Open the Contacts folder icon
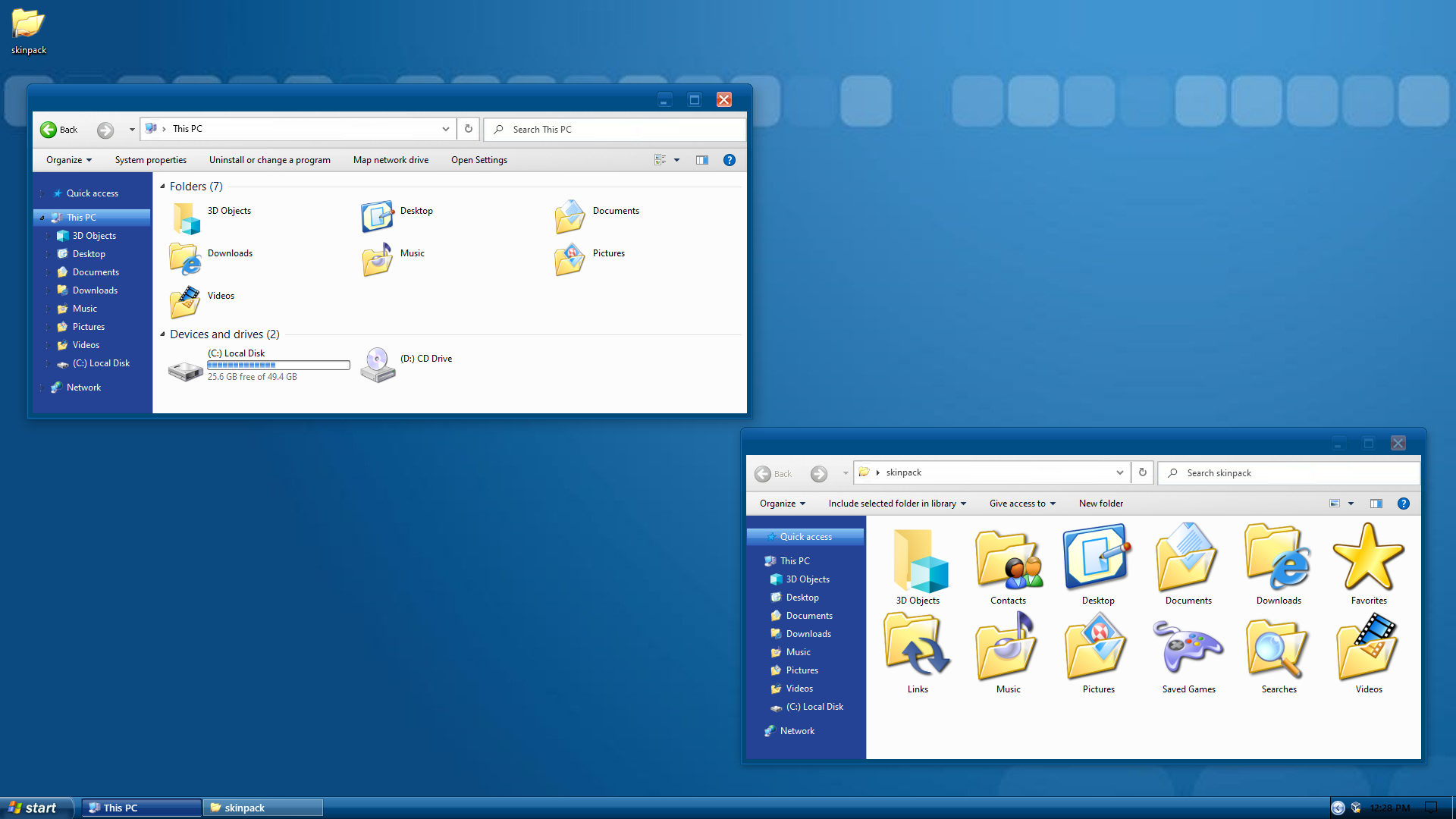 click(x=1008, y=560)
